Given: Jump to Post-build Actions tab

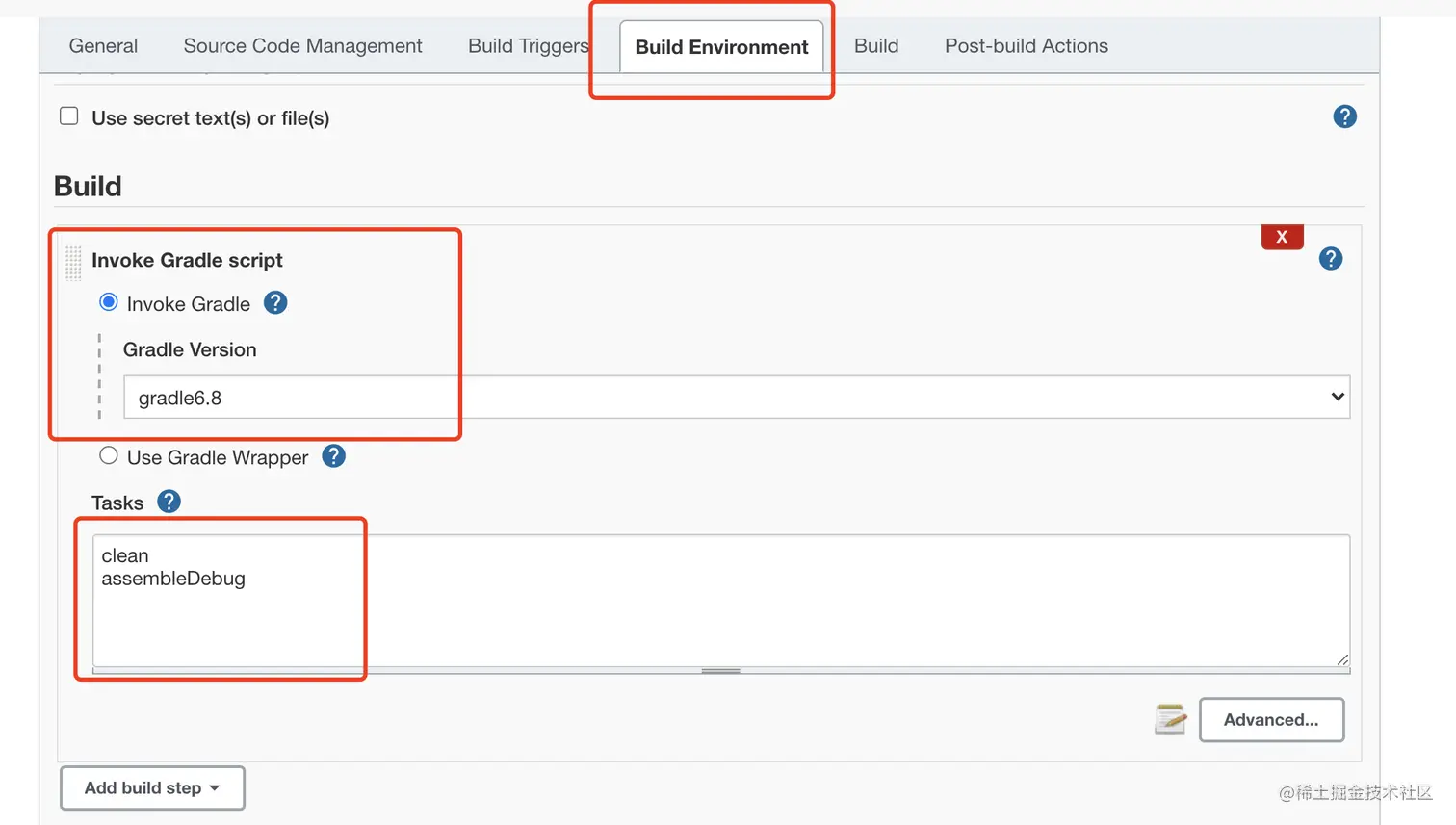Looking at the screenshot, I should (1026, 46).
